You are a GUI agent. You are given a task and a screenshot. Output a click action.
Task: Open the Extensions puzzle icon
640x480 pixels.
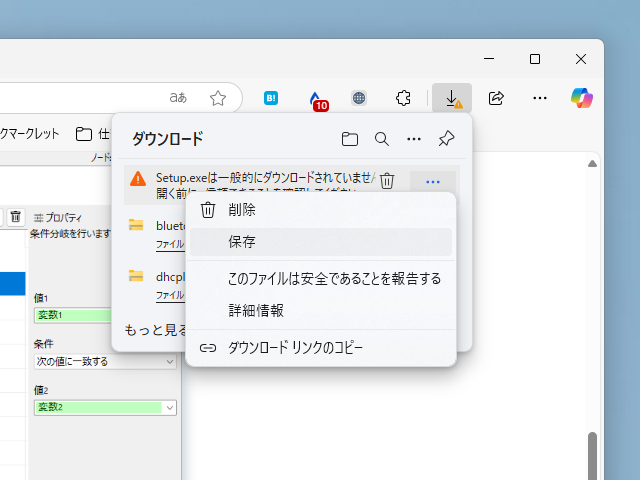point(403,98)
